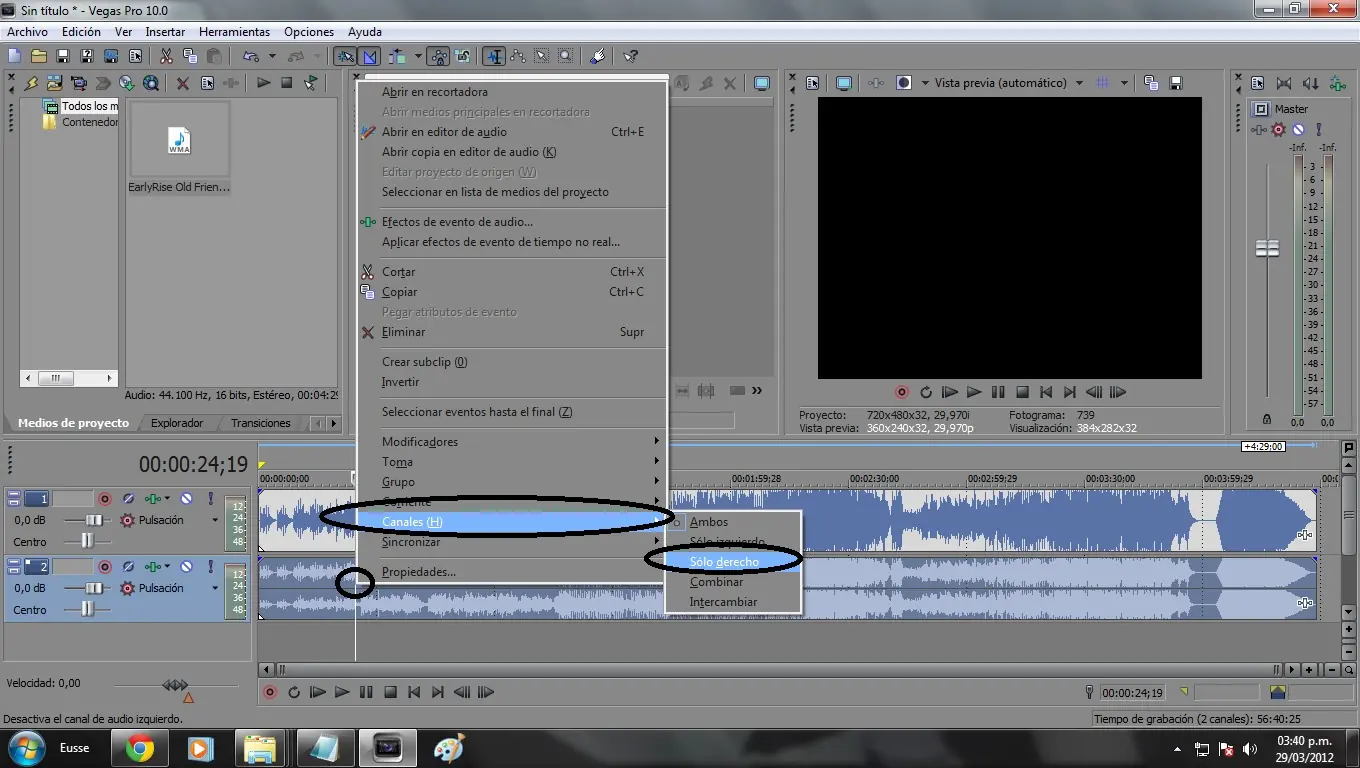
Task: Click Play in the video preview window
Action: point(974,393)
